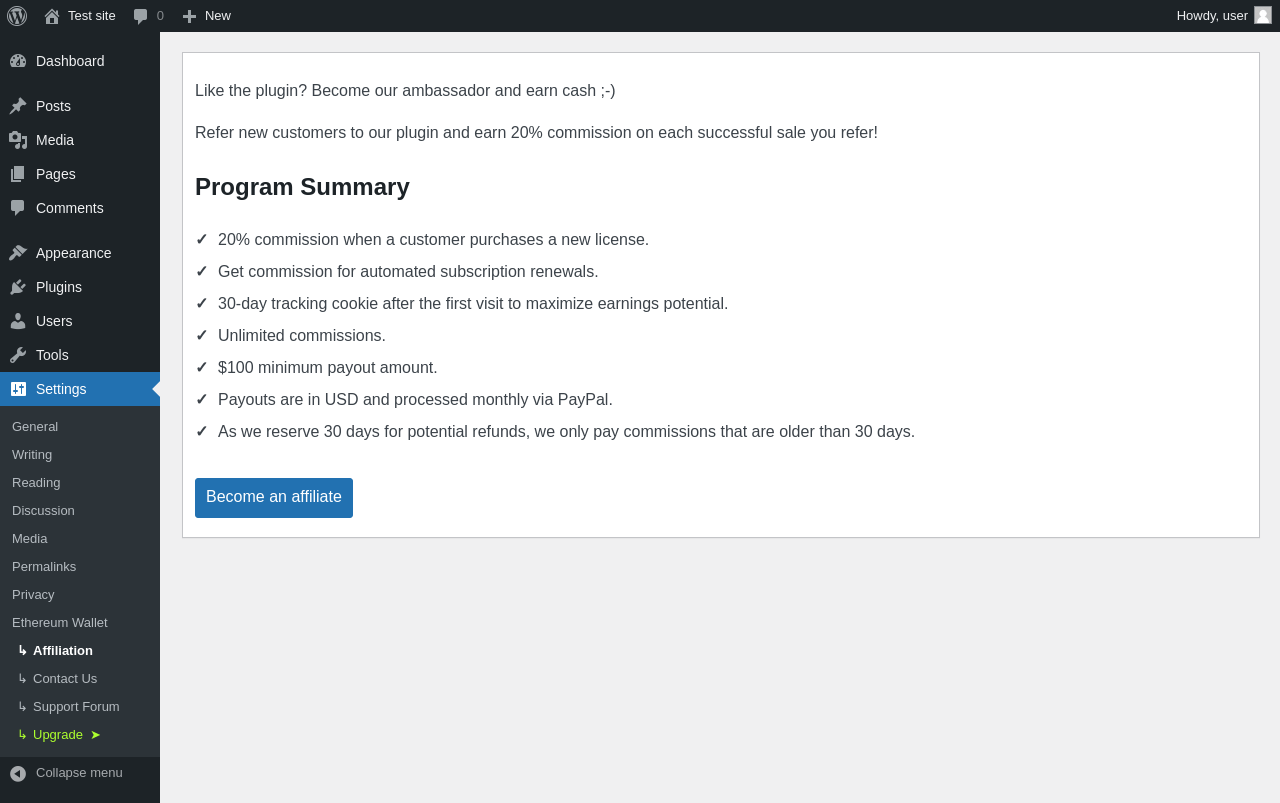Open Media settings submenu item
Screen dimensions: 1280x803
[30, 539]
